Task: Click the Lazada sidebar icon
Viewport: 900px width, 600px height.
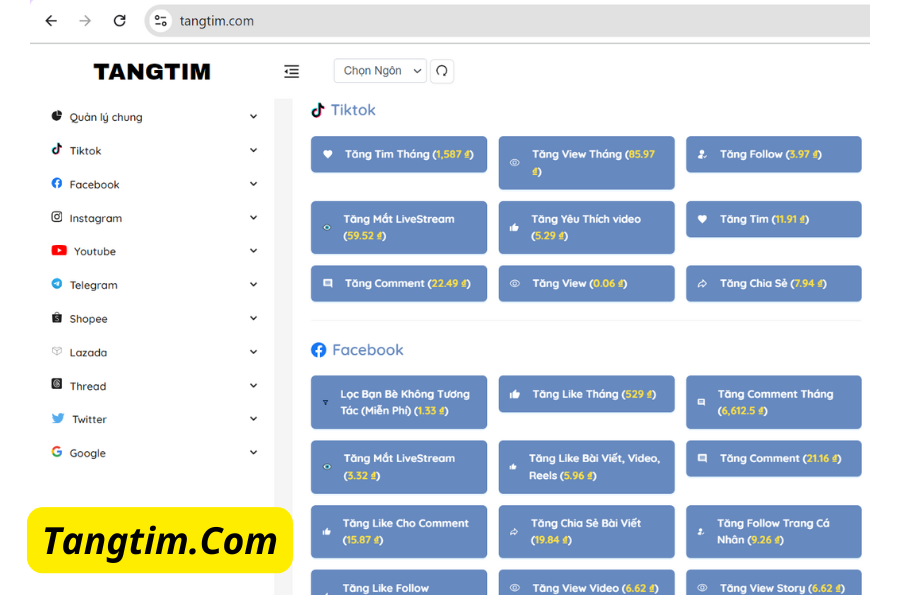Action: [x=57, y=351]
